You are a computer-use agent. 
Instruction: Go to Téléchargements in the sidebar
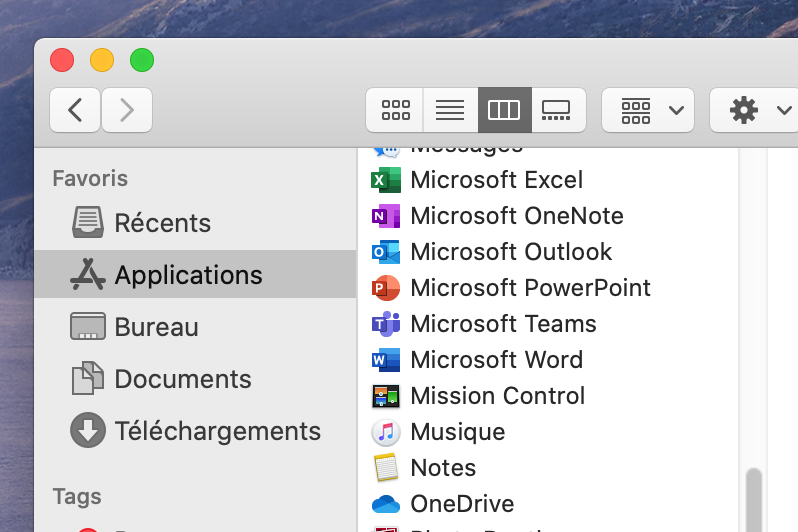coord(217,431)
